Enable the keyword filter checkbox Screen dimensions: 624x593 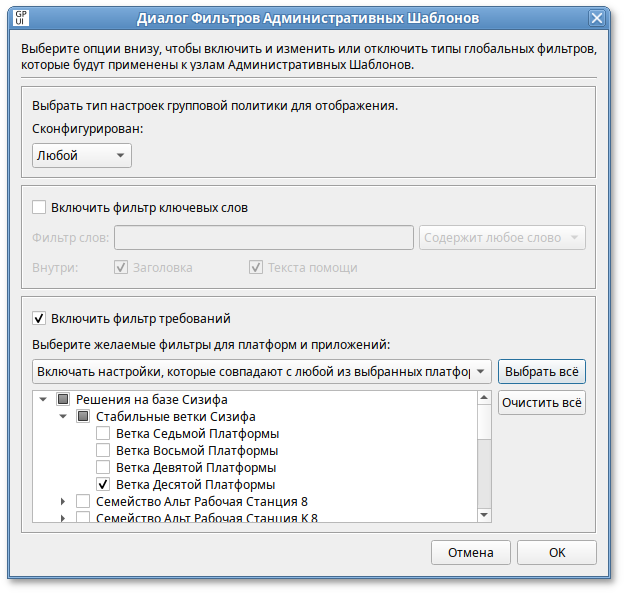(40, 208)
